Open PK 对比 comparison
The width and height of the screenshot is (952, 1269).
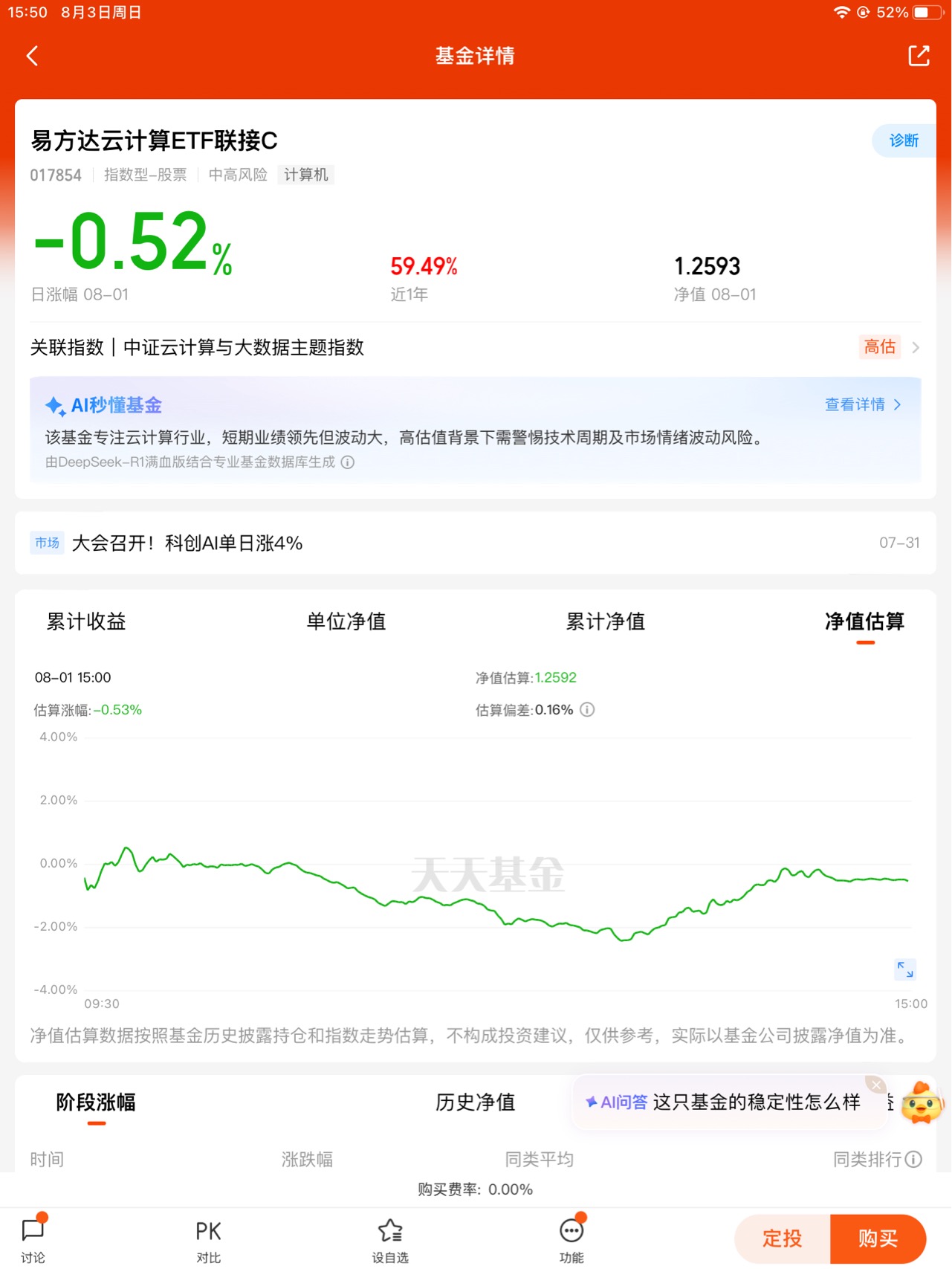(x=208, y=1240)
